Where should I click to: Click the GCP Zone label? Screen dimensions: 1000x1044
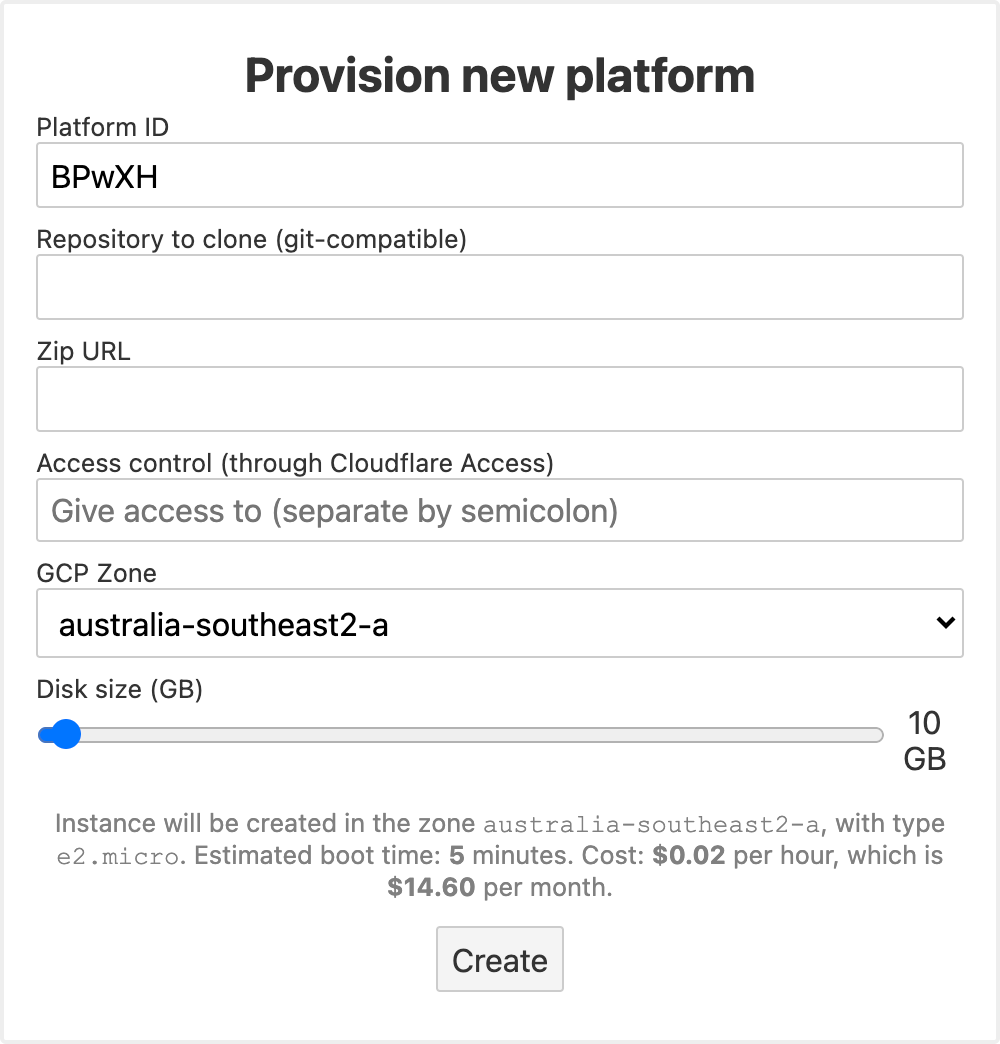(x=96, y=573)
